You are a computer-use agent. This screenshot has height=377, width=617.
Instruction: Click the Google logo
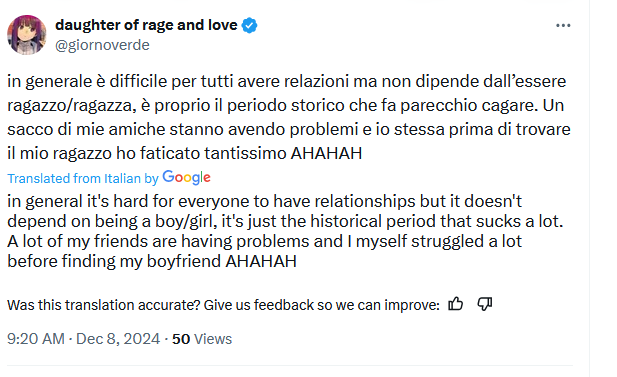(x=187, y=177)
